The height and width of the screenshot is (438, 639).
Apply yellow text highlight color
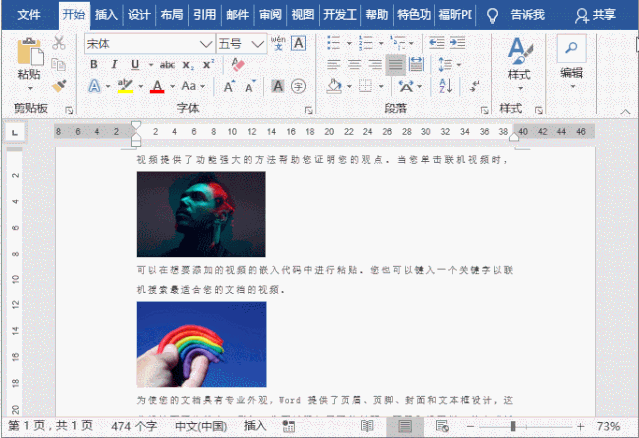[125, 86]
